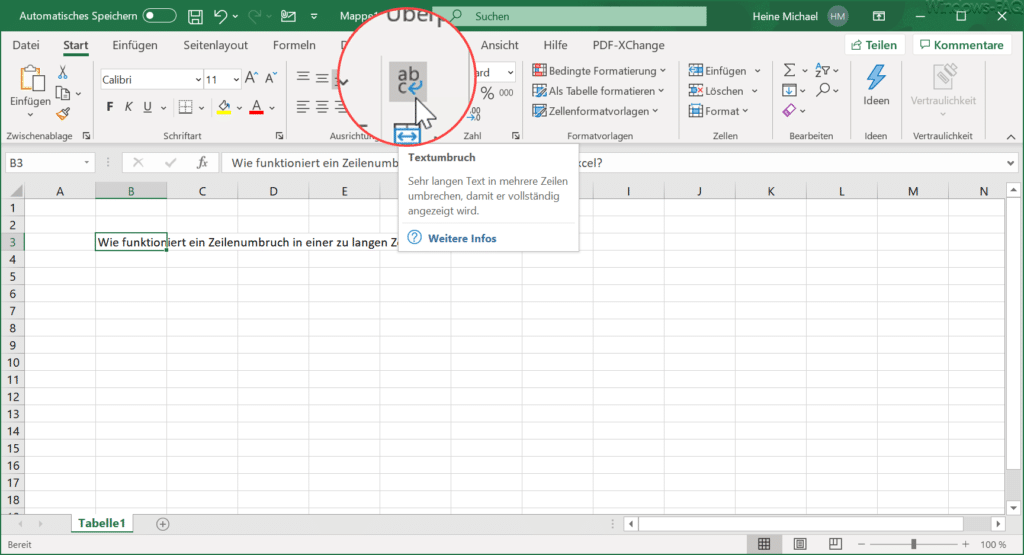Open the borders style dropdown arrow
Image resolution: width=1024 pixels, height=555 pixels.
pos(201,108)
